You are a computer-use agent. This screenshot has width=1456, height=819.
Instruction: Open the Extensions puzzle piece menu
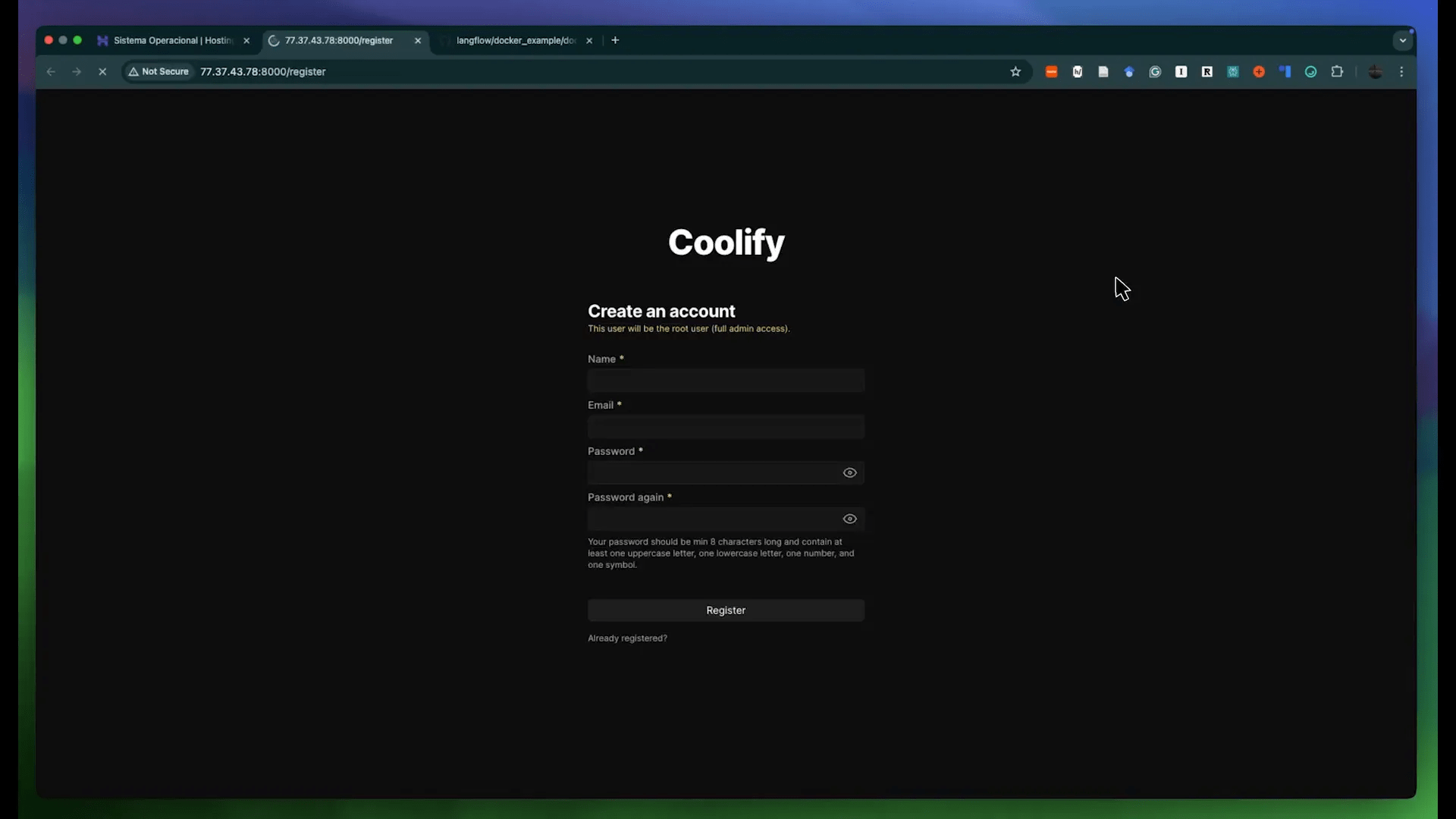(x=1337, y=71)
